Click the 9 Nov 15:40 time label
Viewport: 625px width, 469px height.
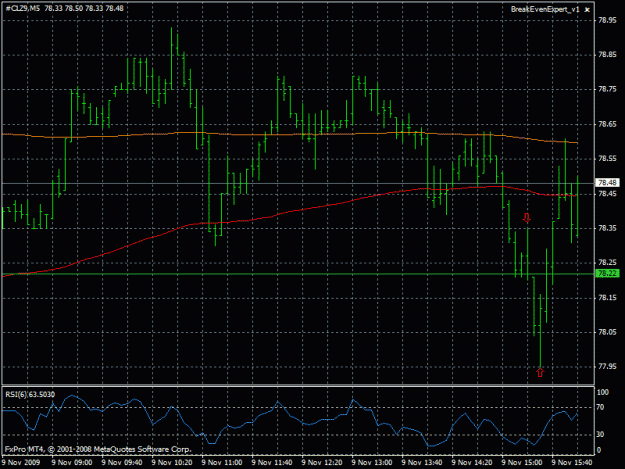click(572, 462)
